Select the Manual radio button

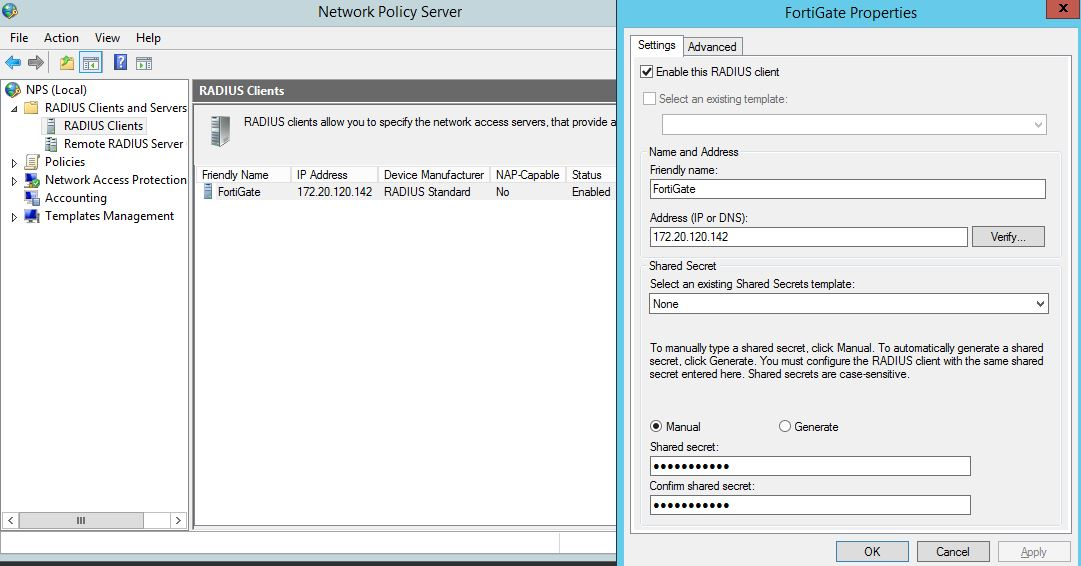(x=656, y=427)
